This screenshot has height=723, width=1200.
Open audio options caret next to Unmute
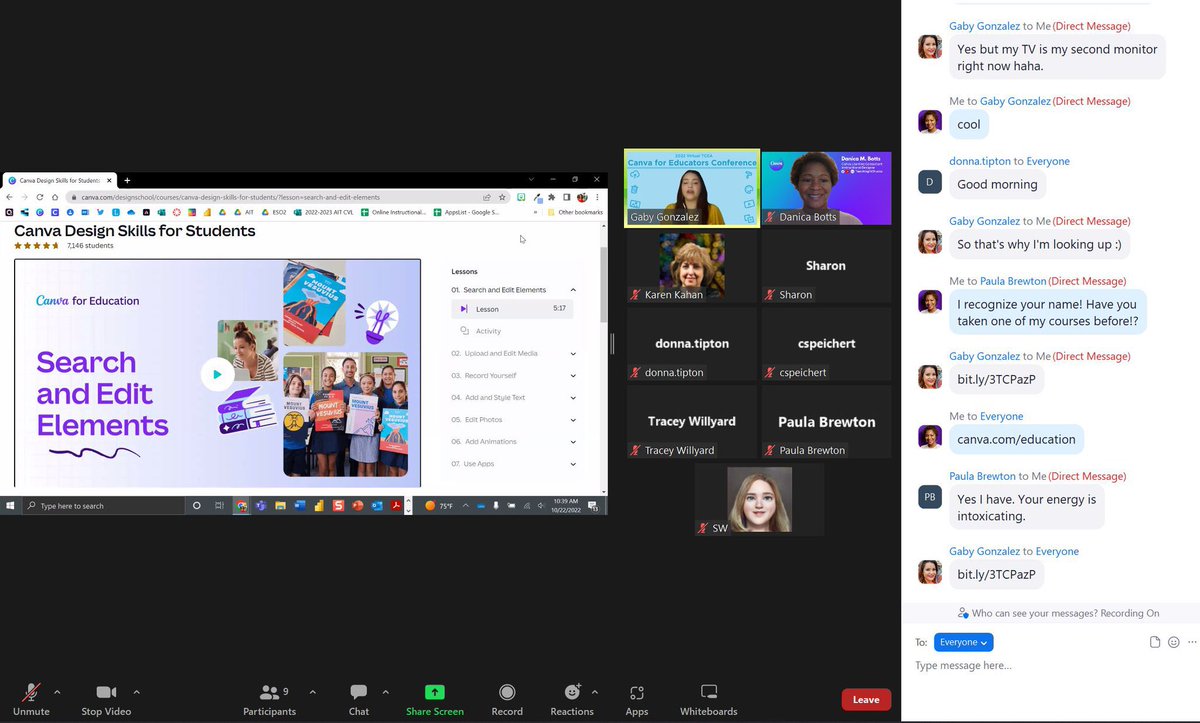(x=57, y=691)
